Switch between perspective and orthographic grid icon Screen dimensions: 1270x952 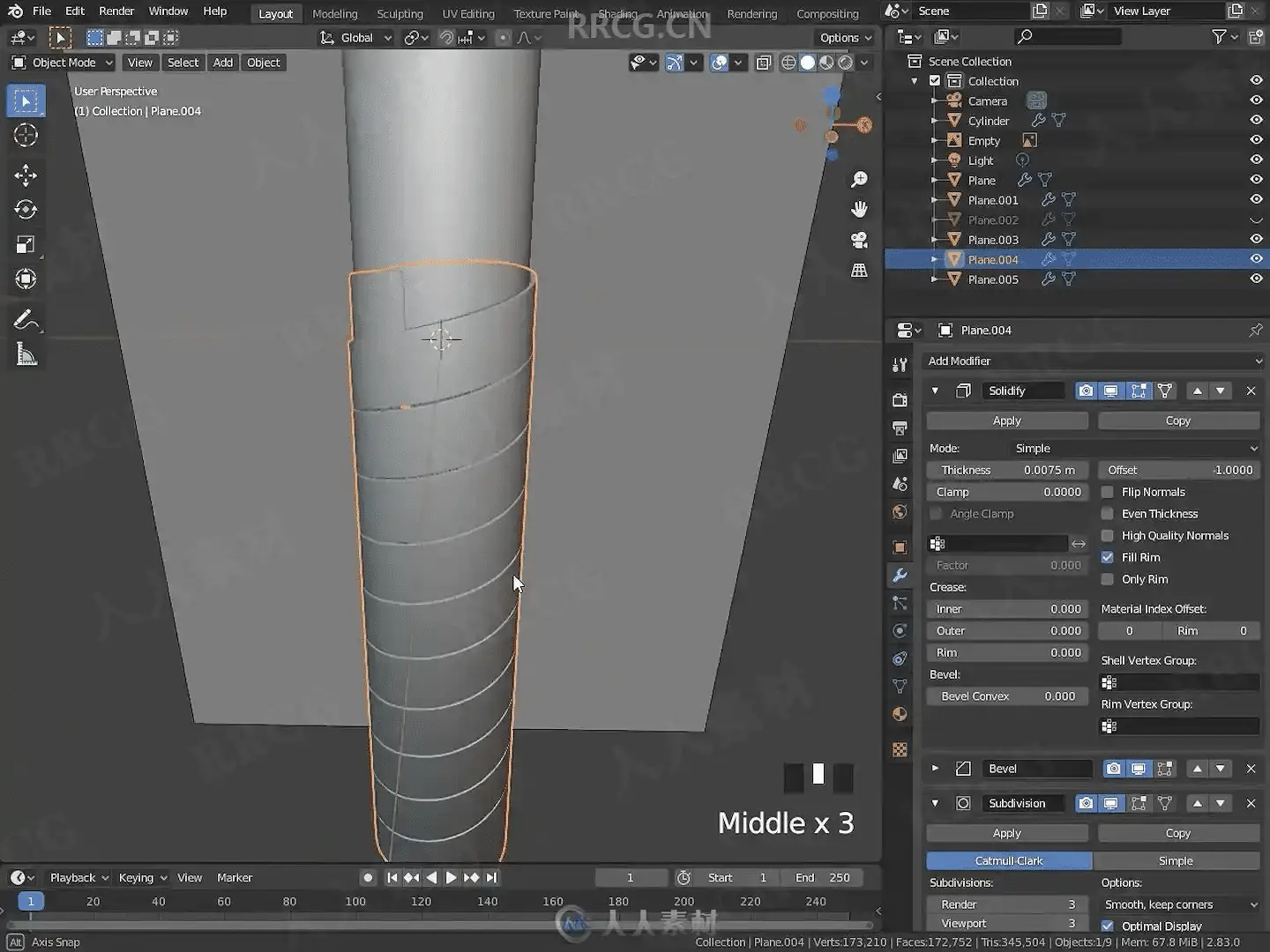[x=858, y=271]
